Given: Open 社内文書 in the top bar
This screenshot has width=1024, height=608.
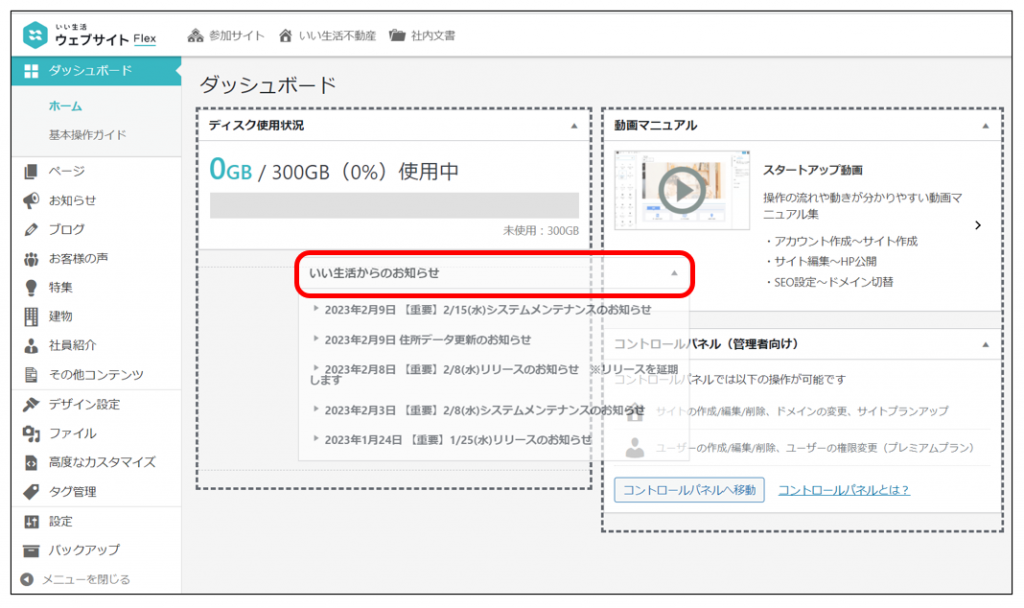Looking at the screenshot, I should pyautogui.click(x=422, y=35).
